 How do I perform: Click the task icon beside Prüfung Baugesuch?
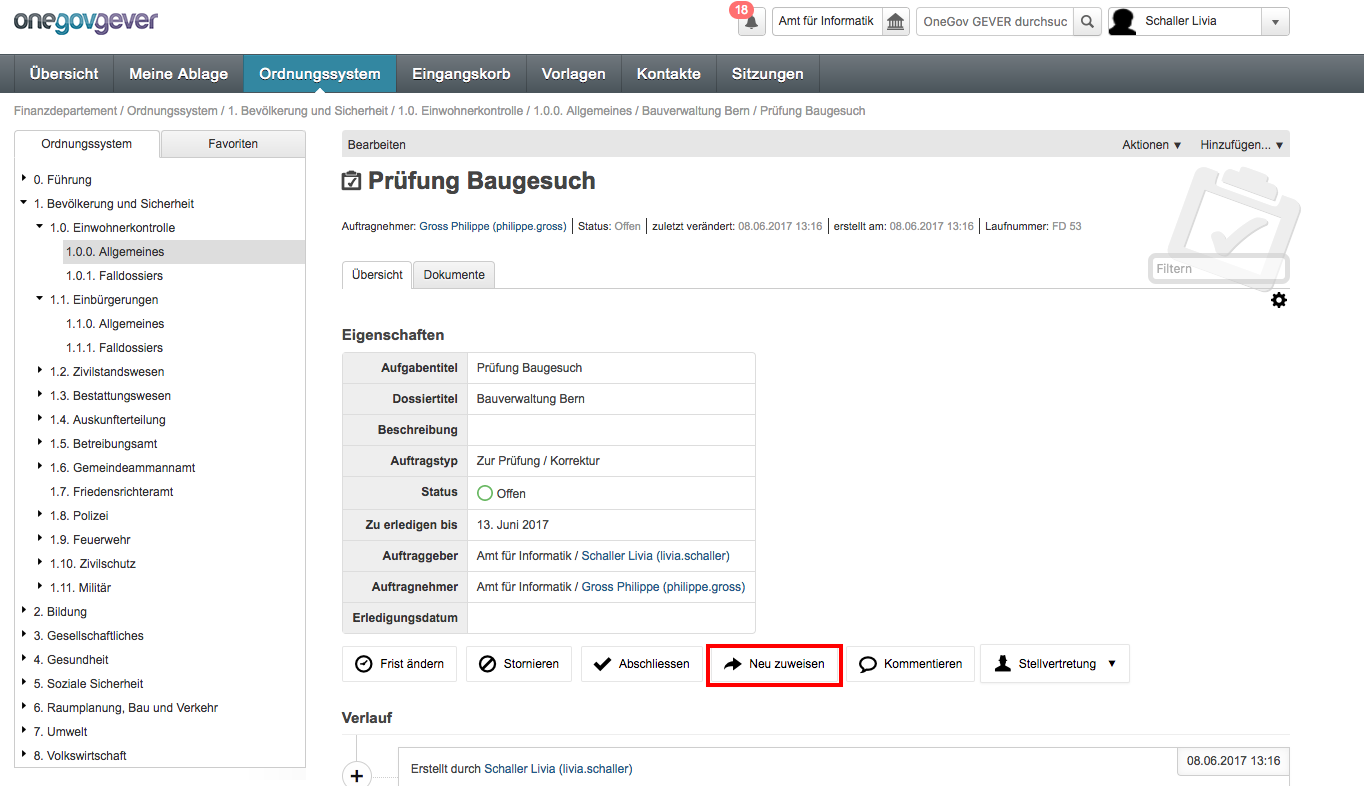(351, 182)
